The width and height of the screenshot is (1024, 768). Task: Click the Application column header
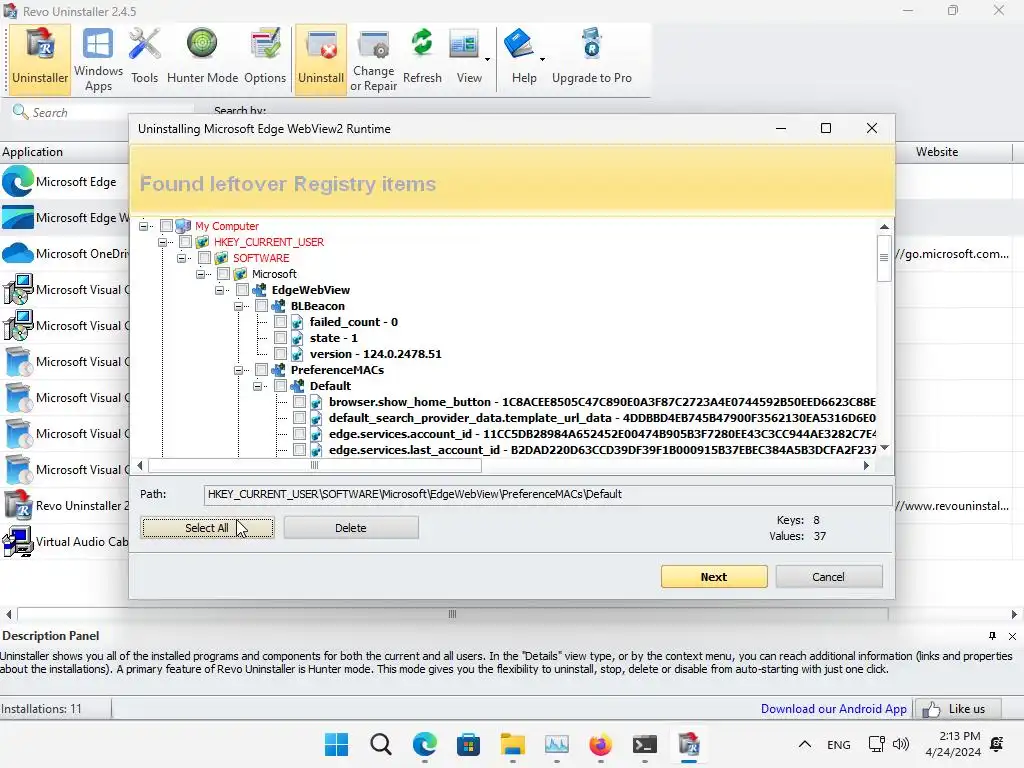tap(65, 152)
